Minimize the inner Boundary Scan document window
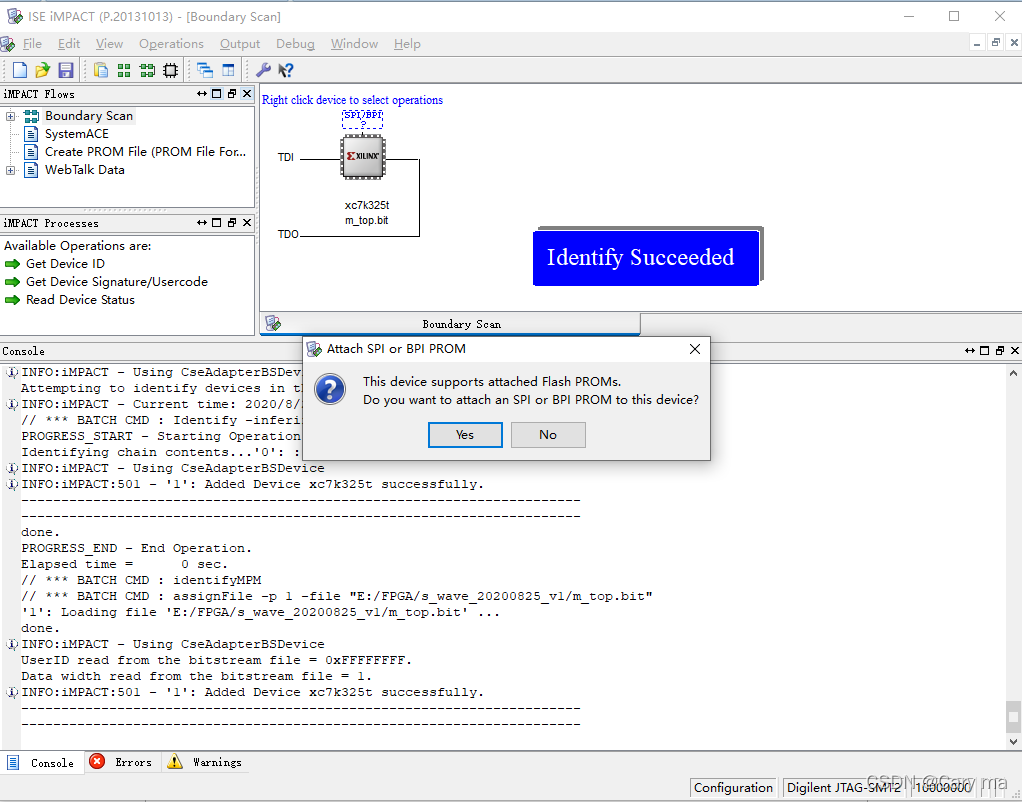The height and width of the screenshot is (802, 1022). (976, 43)
